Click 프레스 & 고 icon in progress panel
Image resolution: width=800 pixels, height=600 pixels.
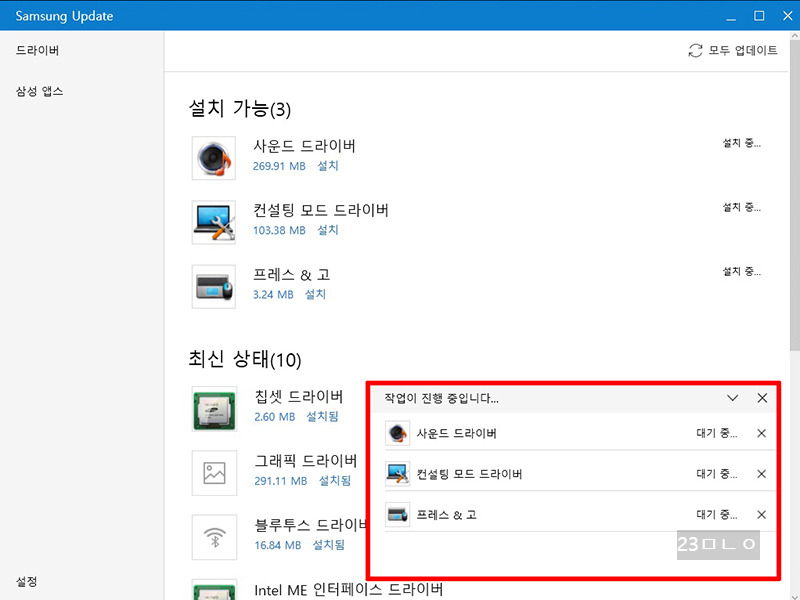point(397,514)
